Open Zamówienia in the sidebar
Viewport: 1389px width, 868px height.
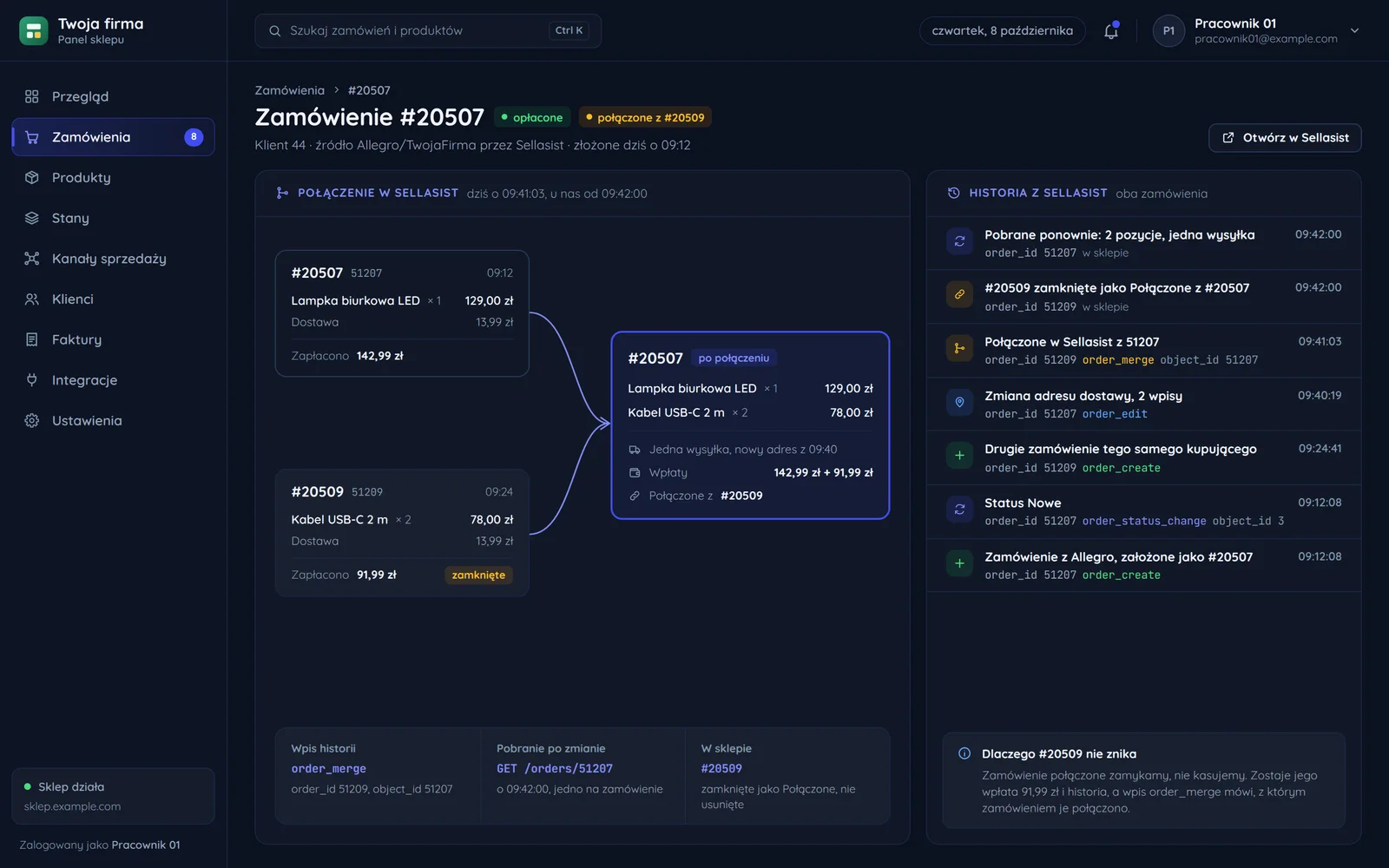(x=113, y=137)
